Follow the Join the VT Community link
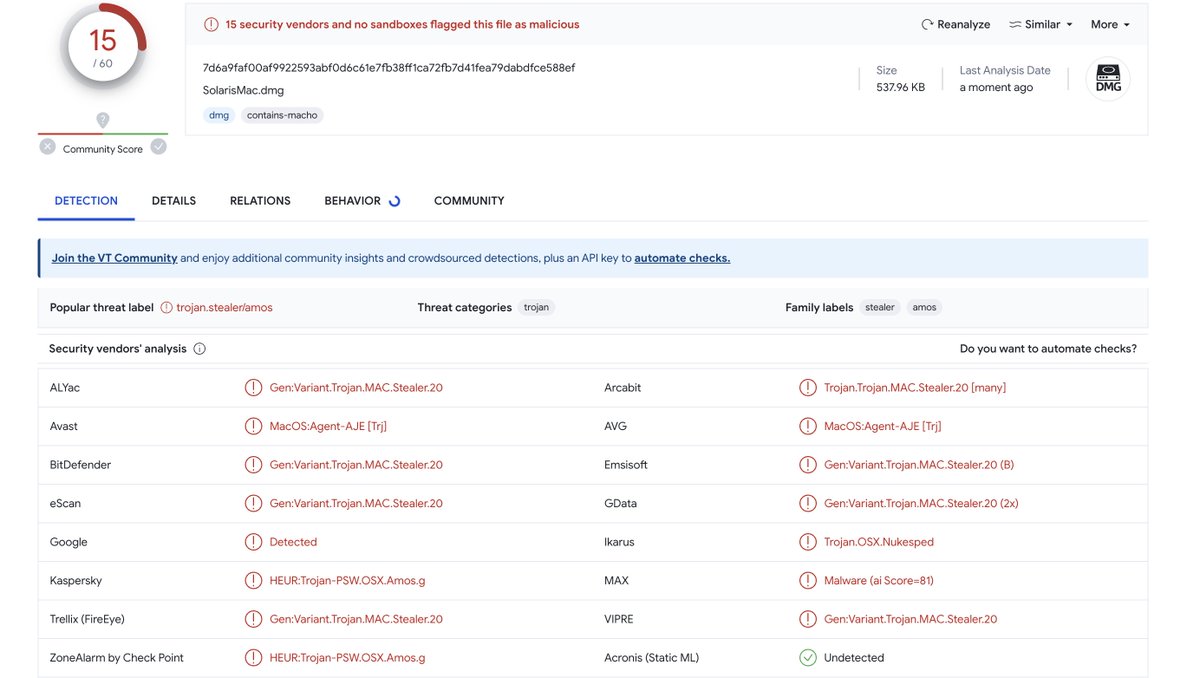1200x678 pixels. 114,258
